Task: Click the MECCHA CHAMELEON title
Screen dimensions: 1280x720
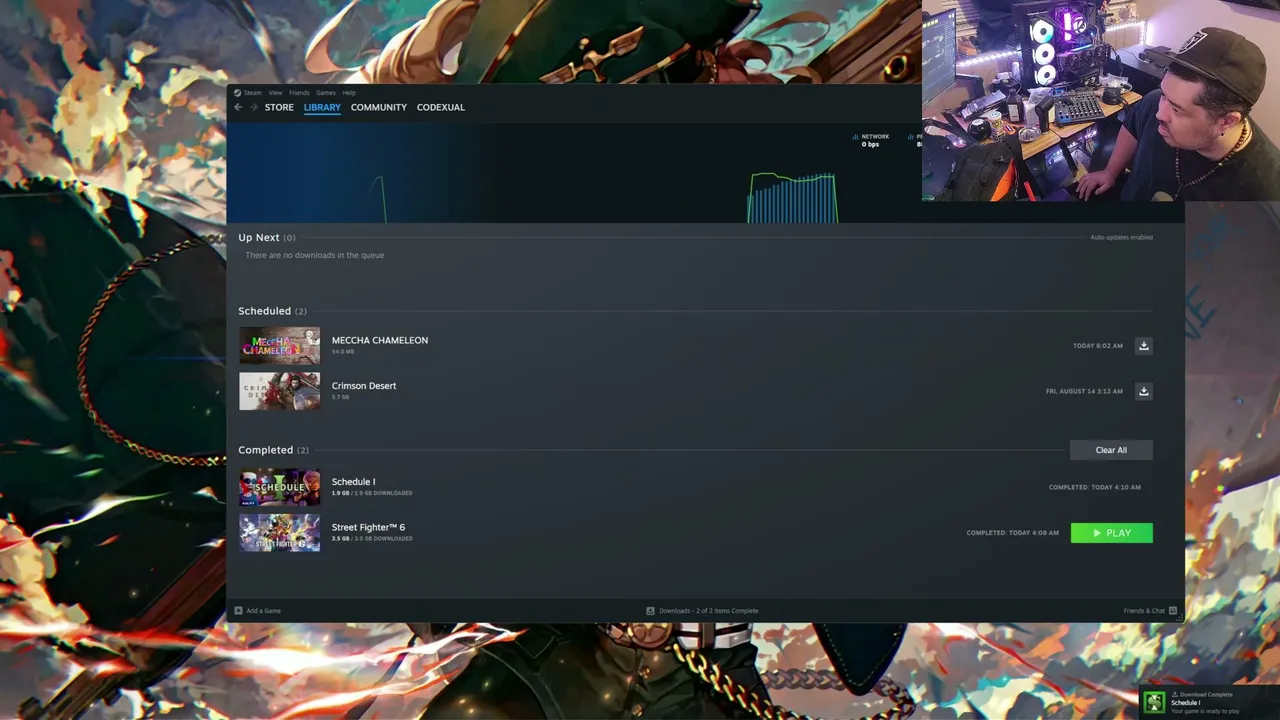Action: (x=380, y=340)
